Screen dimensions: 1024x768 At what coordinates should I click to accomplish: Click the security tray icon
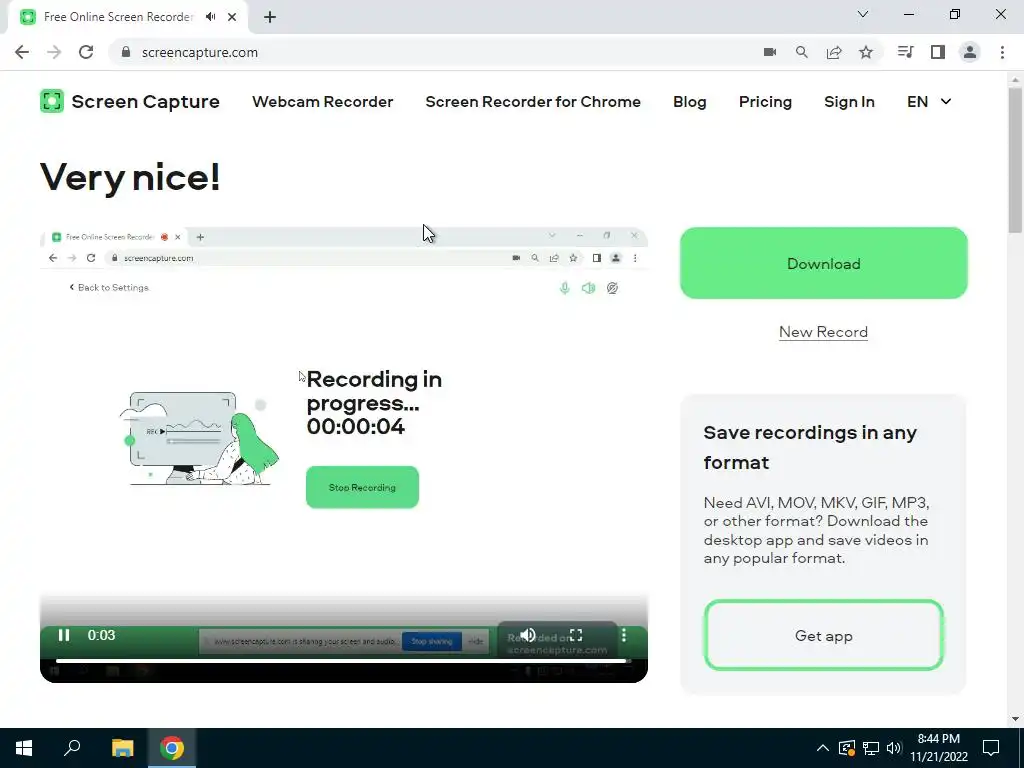tap(846, 748)
